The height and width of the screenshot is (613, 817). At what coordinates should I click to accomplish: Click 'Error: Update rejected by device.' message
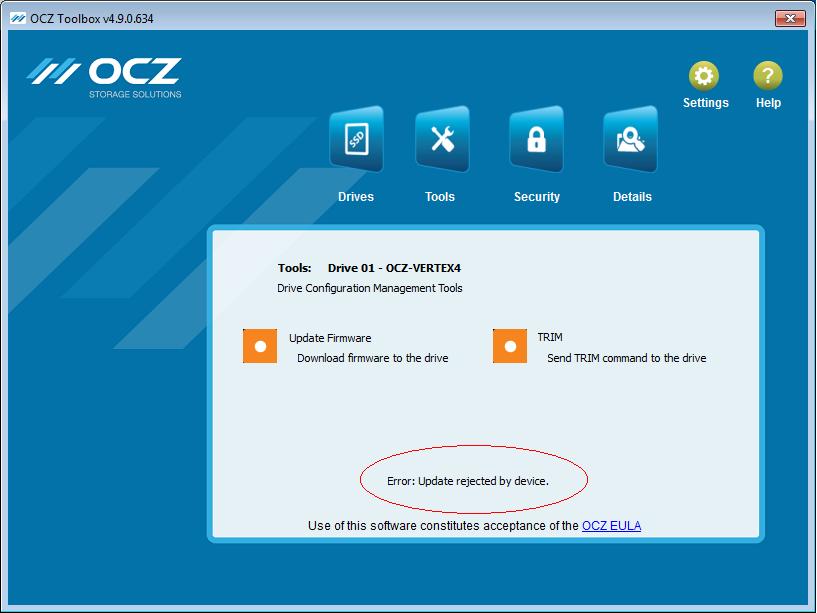(x=468, y=481)
